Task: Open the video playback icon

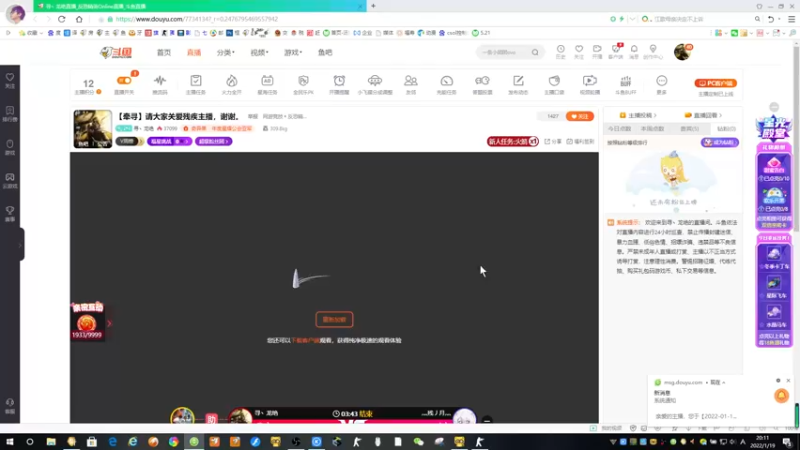Action: click(590, 81)
